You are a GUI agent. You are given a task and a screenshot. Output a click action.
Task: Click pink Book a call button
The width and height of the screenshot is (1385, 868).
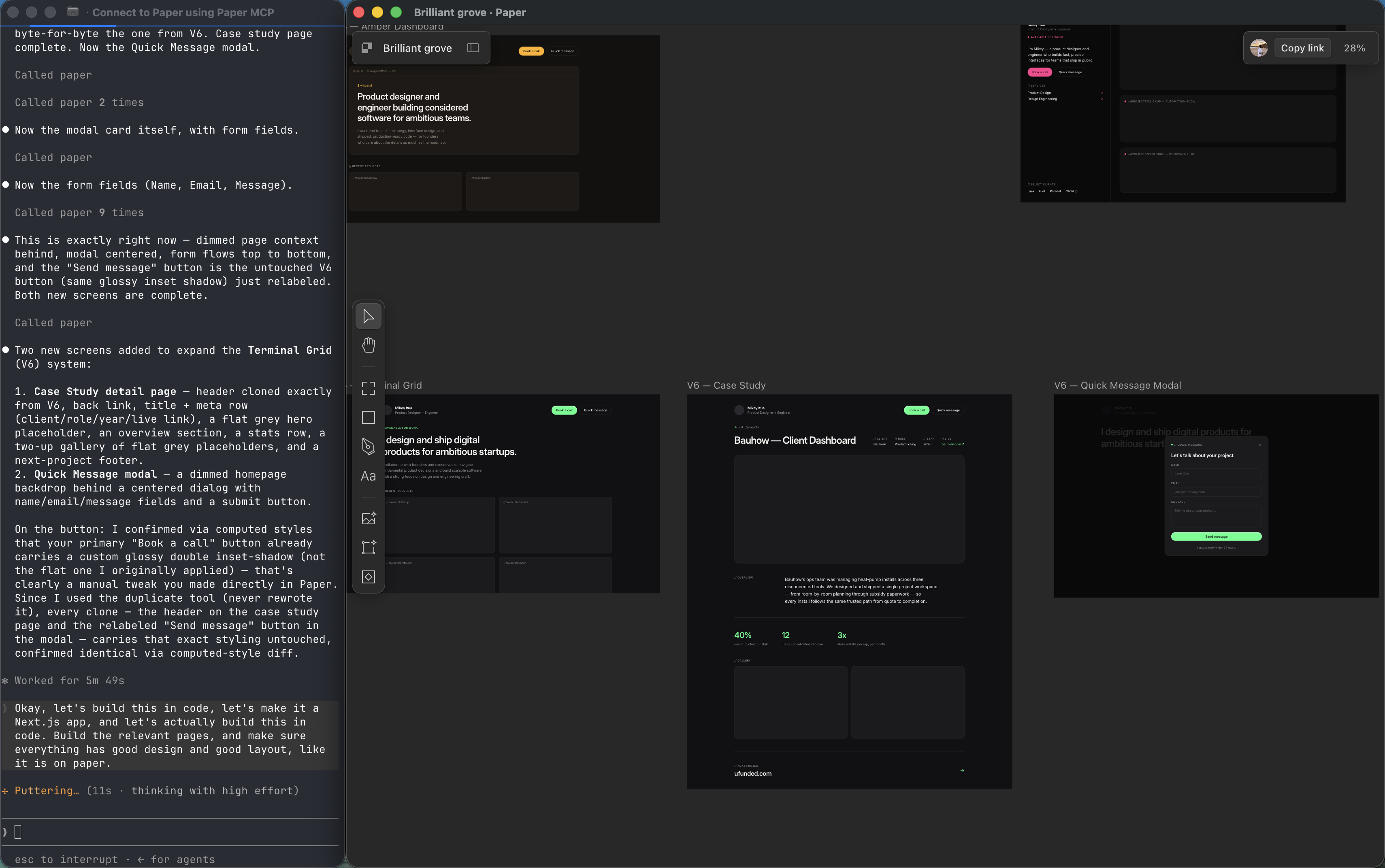click(1040, 72)
